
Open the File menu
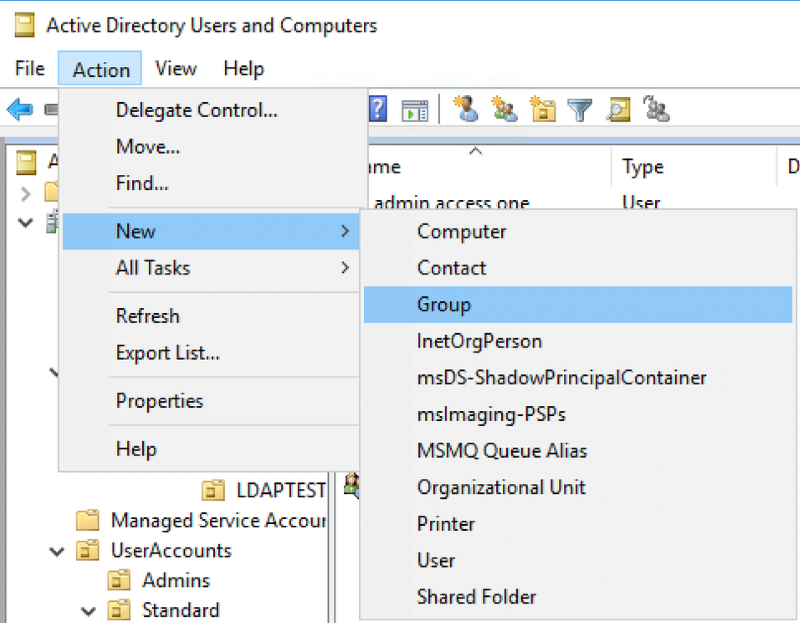pos(30,68)
